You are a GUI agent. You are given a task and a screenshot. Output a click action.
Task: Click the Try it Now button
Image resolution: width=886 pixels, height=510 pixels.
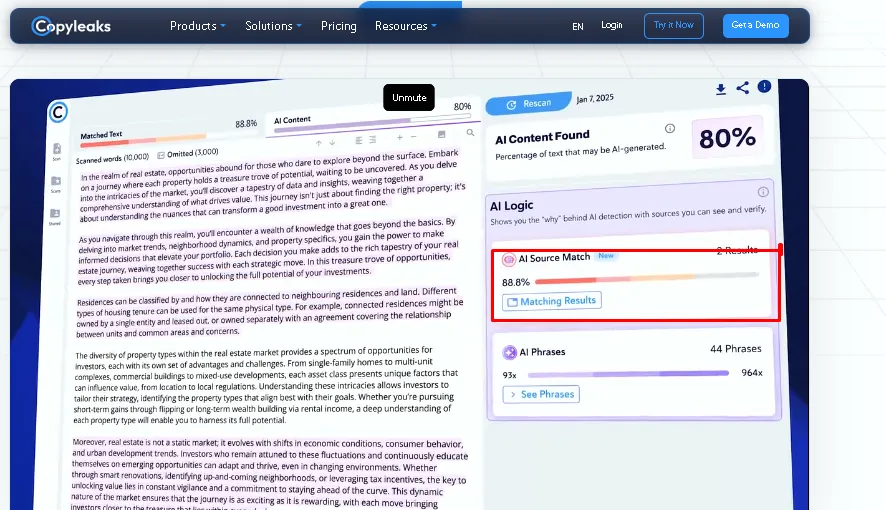tap(674, 25)
